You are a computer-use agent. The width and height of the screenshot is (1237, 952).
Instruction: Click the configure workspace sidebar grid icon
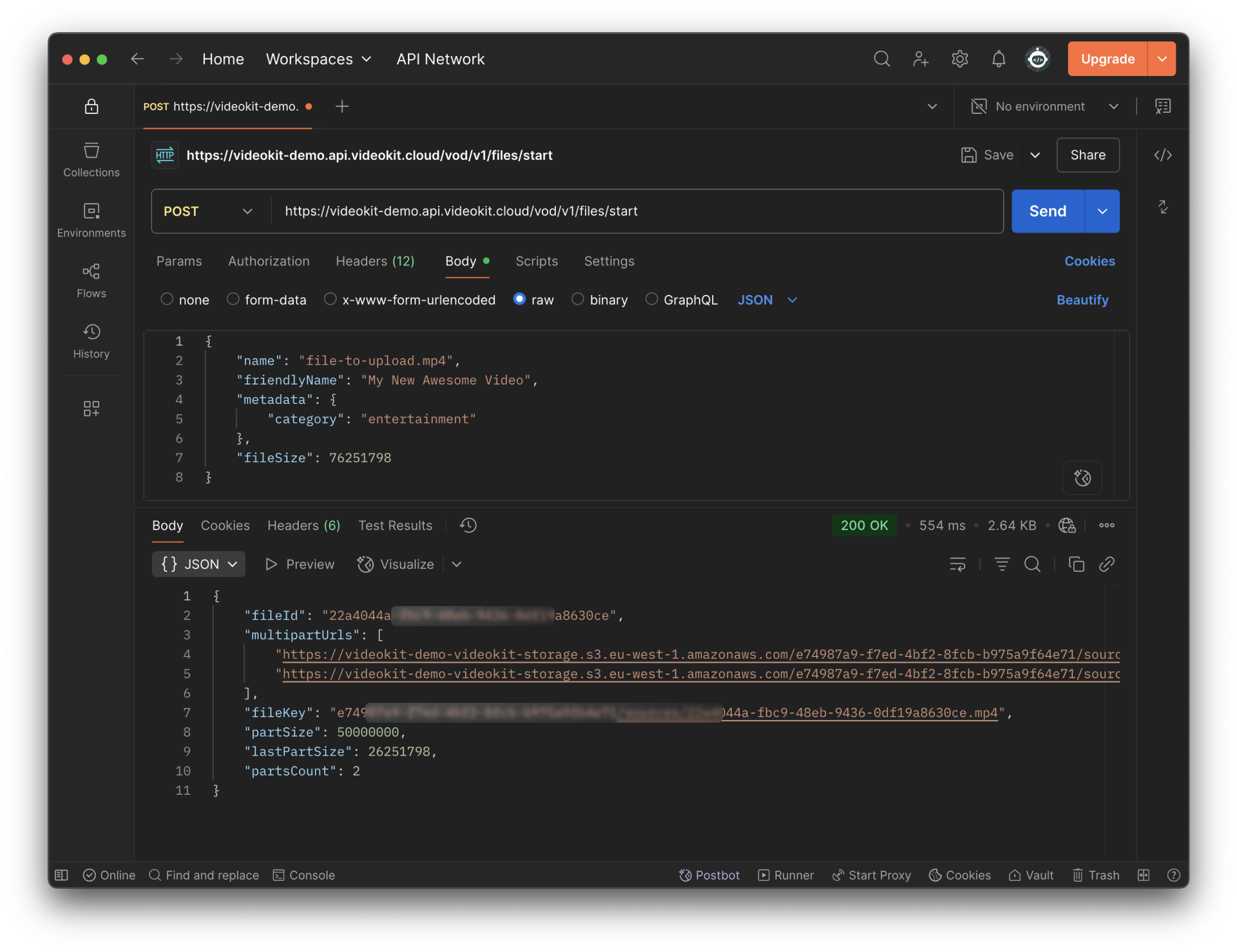[91, 408]
